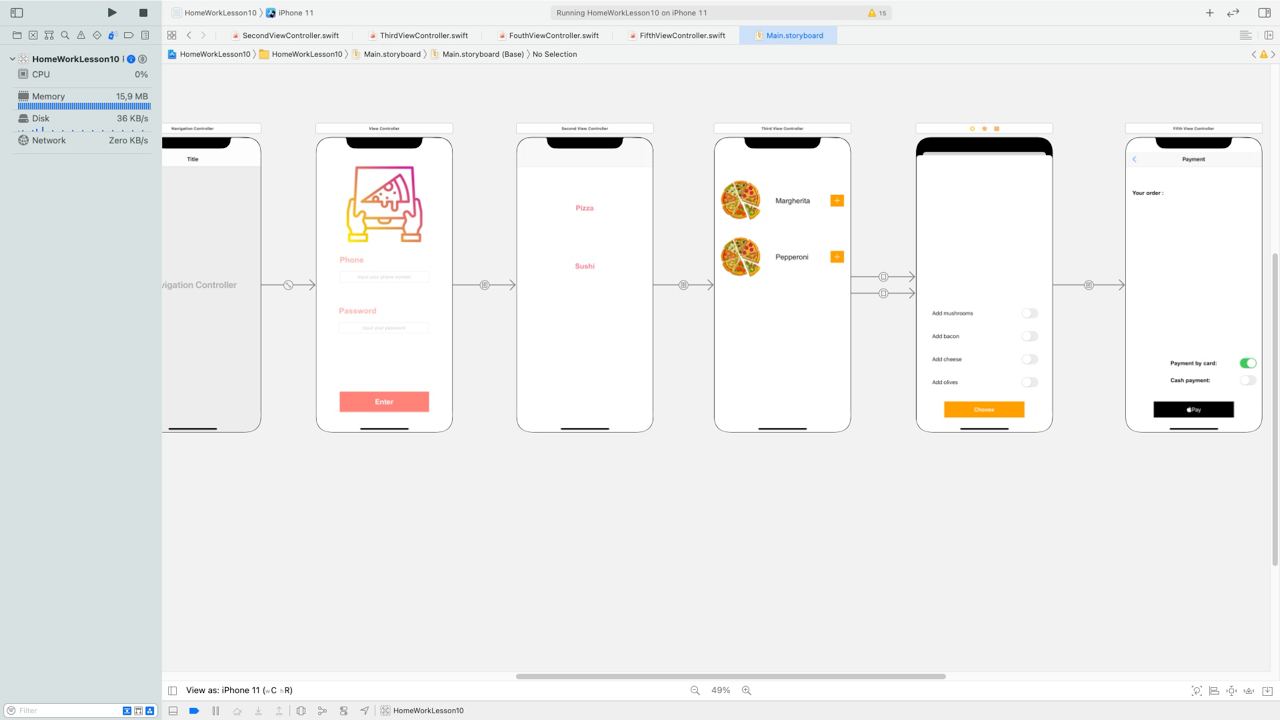Zoom out the storyboard canvas
Screen dimensions: 1280x720
tap(695, 690)
